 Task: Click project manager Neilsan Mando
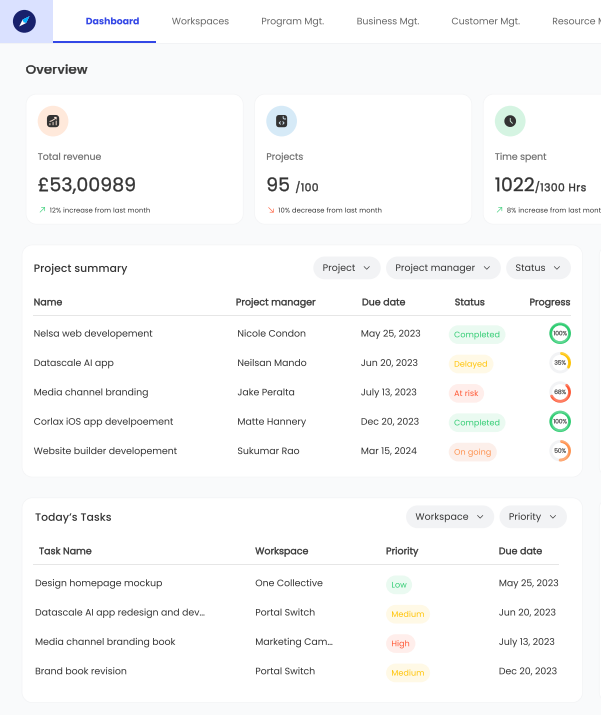click(272, 363)
